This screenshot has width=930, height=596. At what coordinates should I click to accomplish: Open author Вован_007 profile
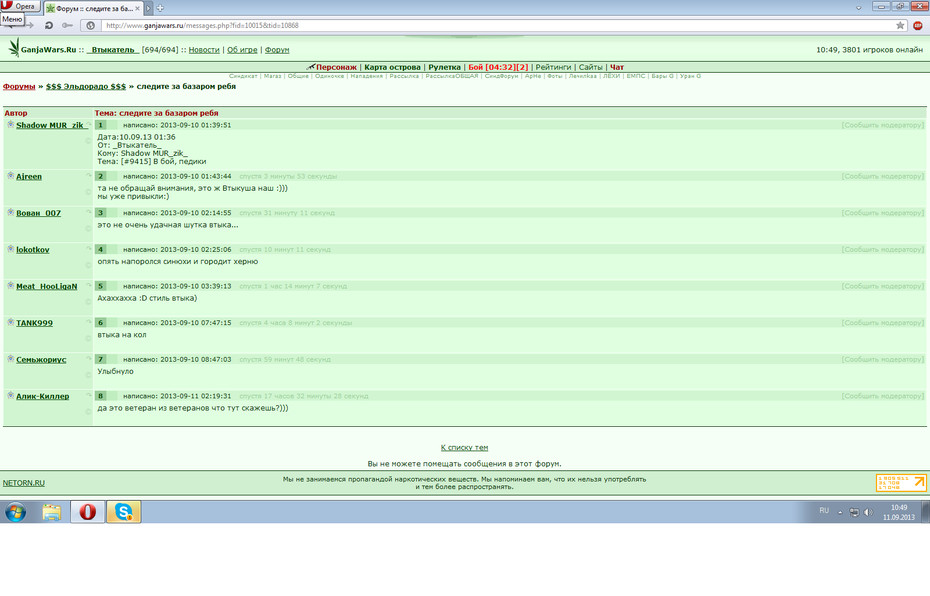[x=39, y=213]
